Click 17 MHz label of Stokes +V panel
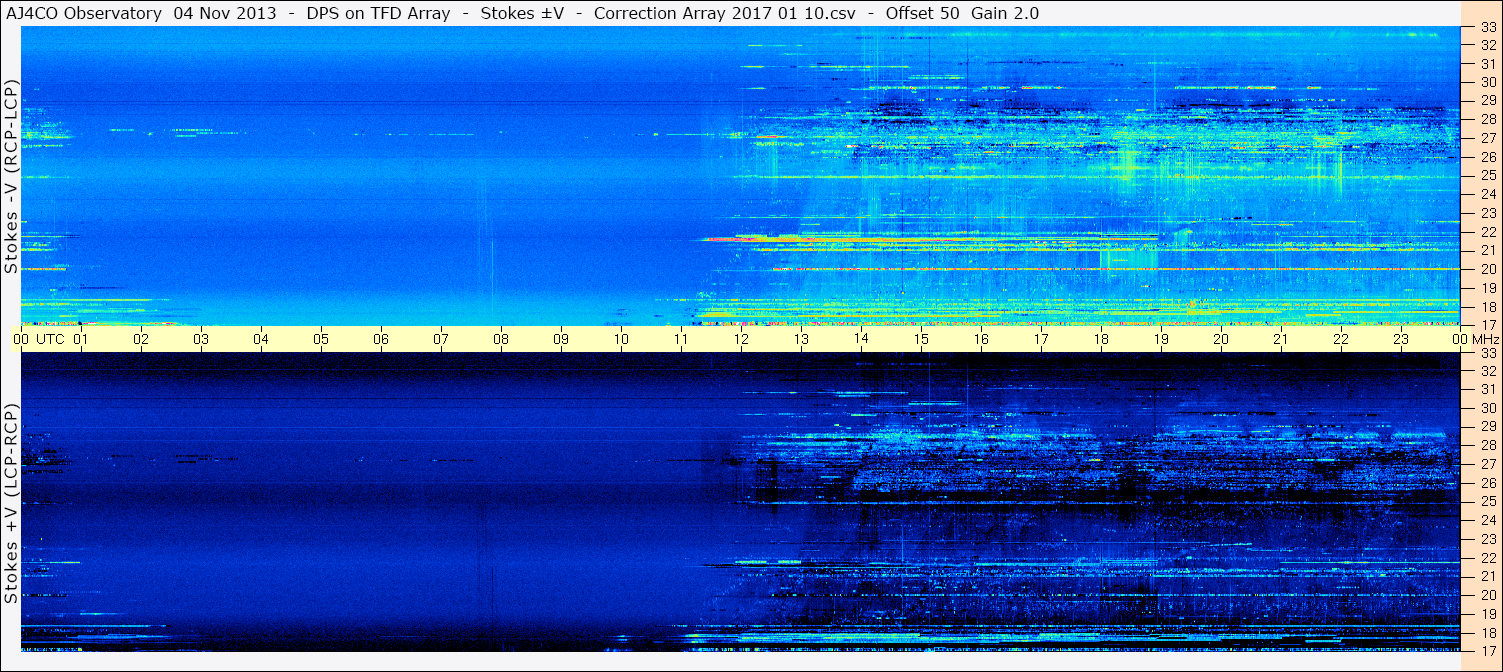Viewport: 1503px width, 672px height. 1488,650
